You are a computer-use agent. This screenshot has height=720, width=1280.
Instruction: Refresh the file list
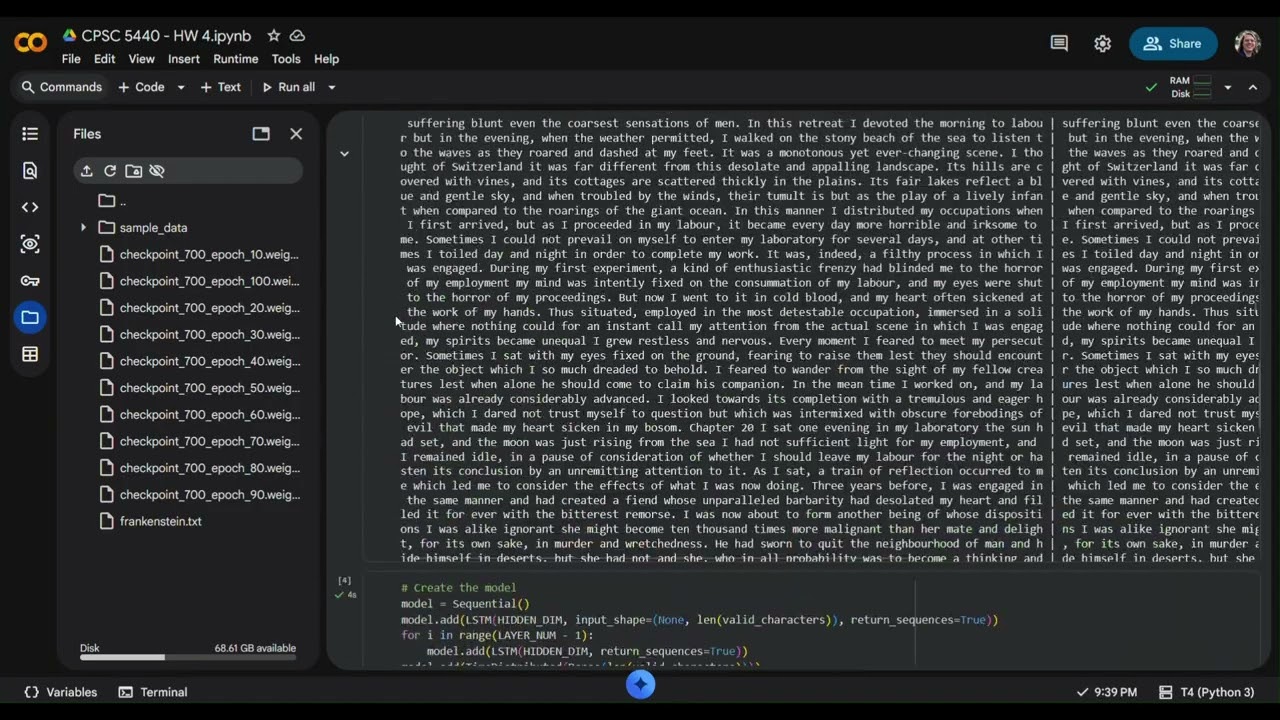pos(110,171)
